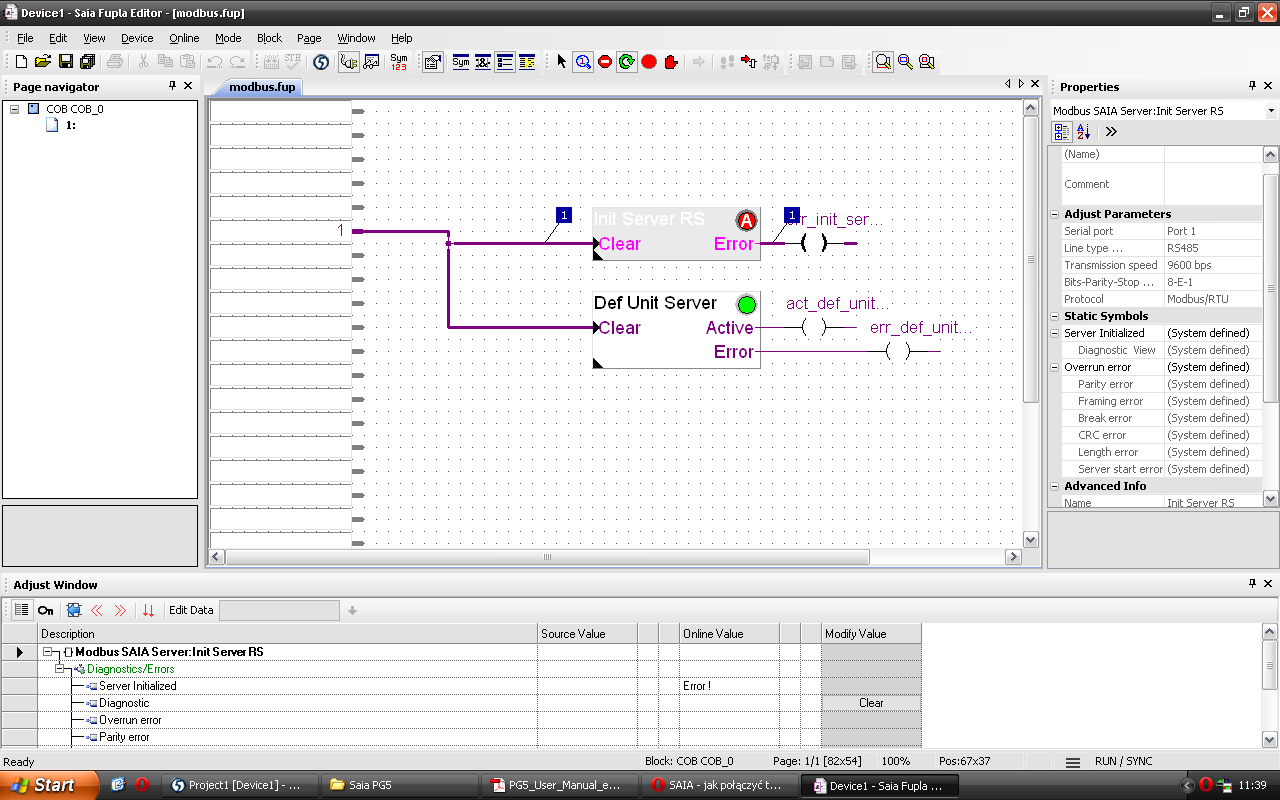
Task: Click the 1& FBox selector toolbar icon
Action: [x=483, y=62]
